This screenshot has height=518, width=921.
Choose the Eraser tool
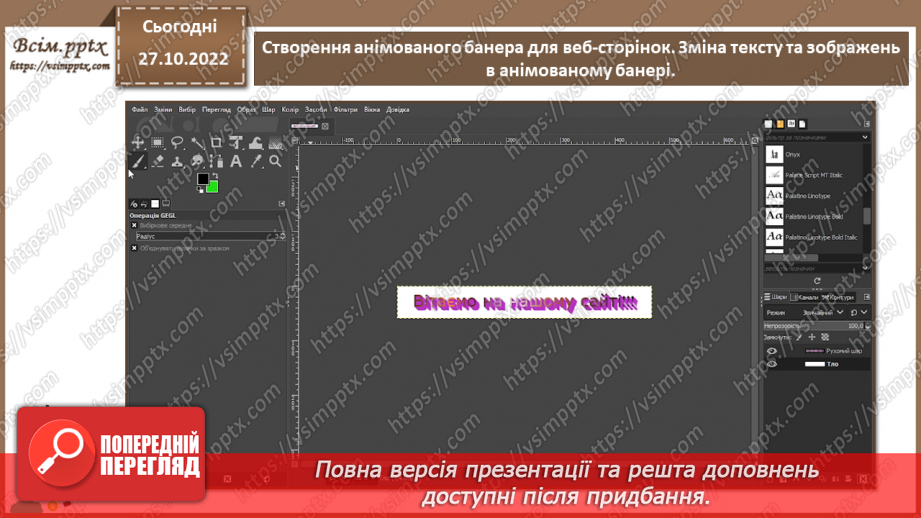pyautogui.click(x=157, y=161)
